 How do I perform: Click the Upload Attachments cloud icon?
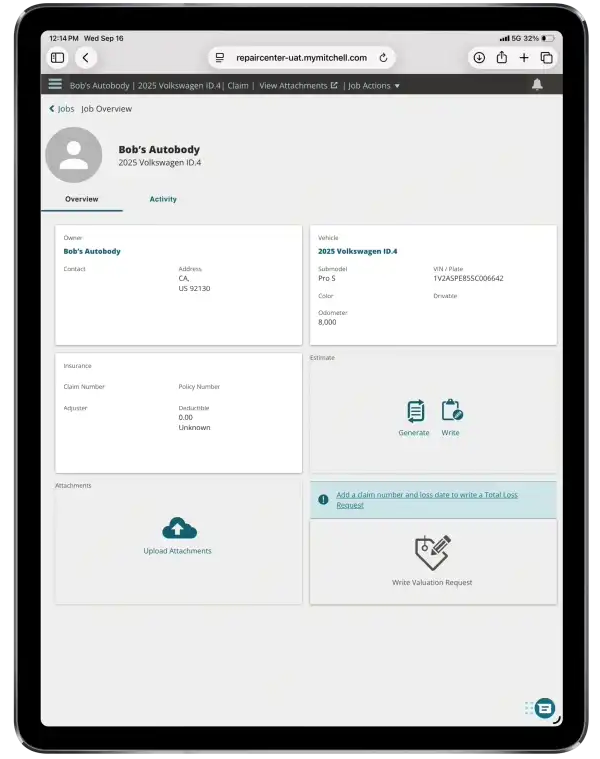(x=179, y=528)
